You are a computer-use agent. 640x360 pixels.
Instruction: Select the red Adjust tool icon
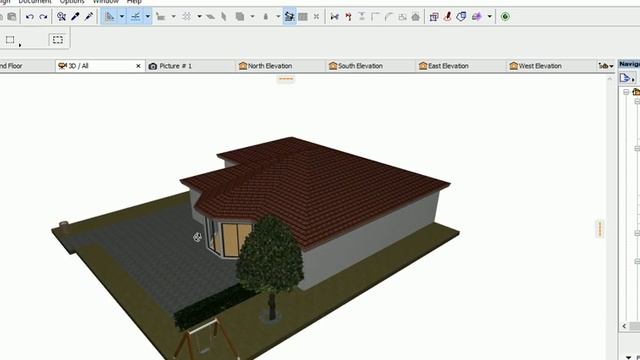(348, 17)
